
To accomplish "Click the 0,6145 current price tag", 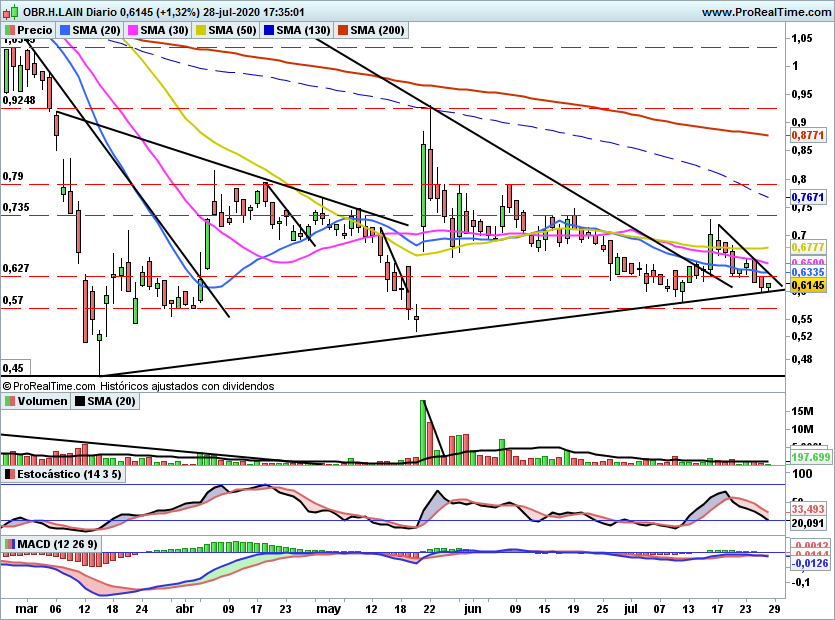I will [x=808, y=285].
